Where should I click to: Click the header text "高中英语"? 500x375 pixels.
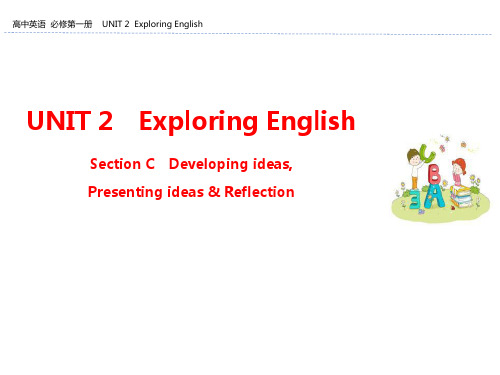[x=29, y=24]
